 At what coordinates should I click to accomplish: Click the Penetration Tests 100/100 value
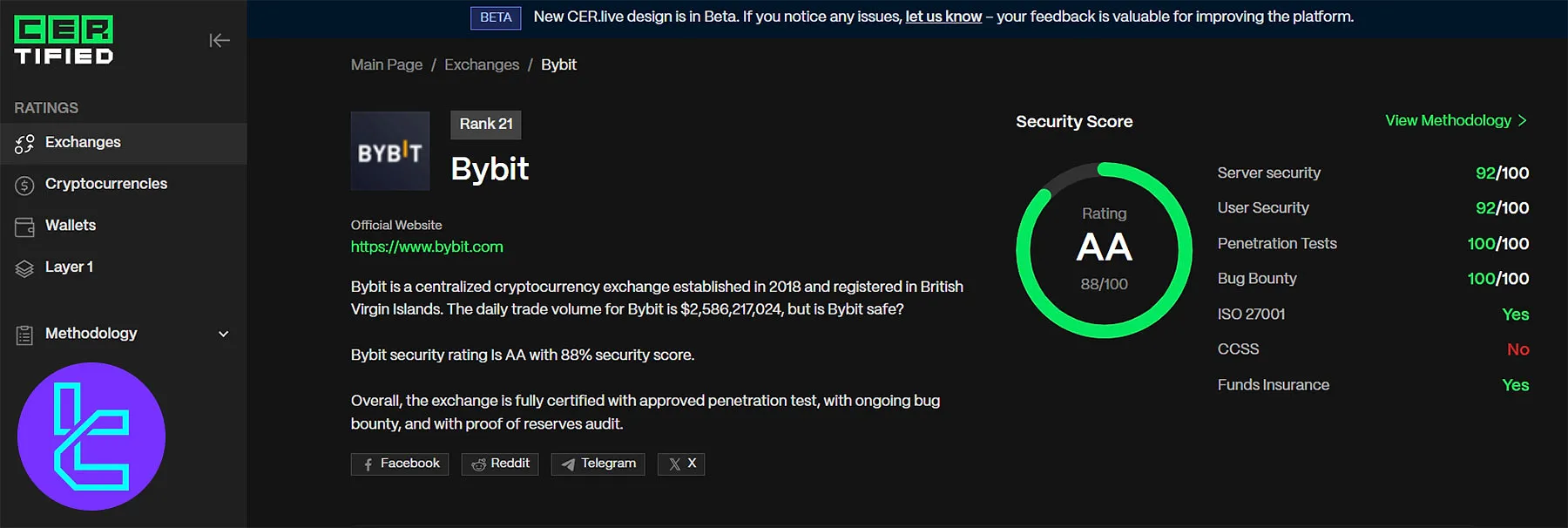click(1497, 244)
